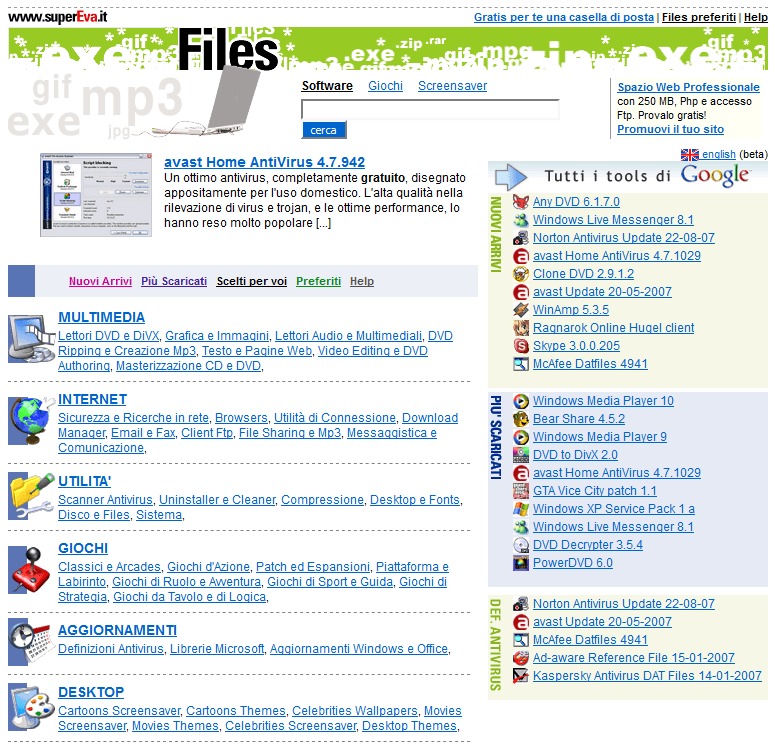This screenshot has height=744, width=775.
Task: Open the Scelti per voi tab
Action: pyautogui.click(x=252, y=281)
